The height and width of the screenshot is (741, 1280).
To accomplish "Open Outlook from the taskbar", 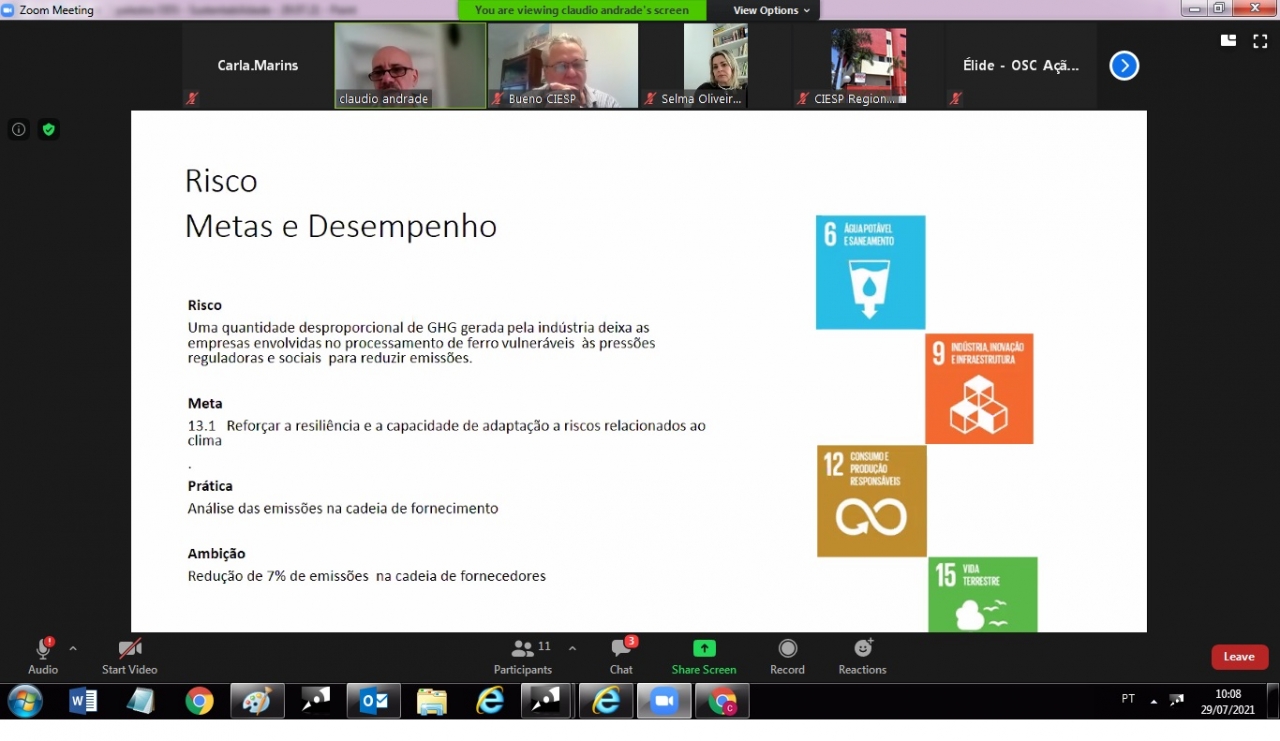I will tap(374, 702).
